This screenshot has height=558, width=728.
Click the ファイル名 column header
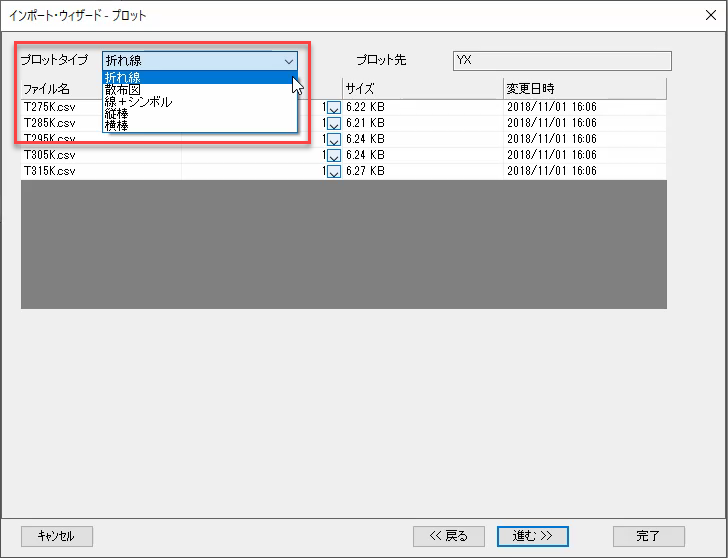[x=62, y=89]
